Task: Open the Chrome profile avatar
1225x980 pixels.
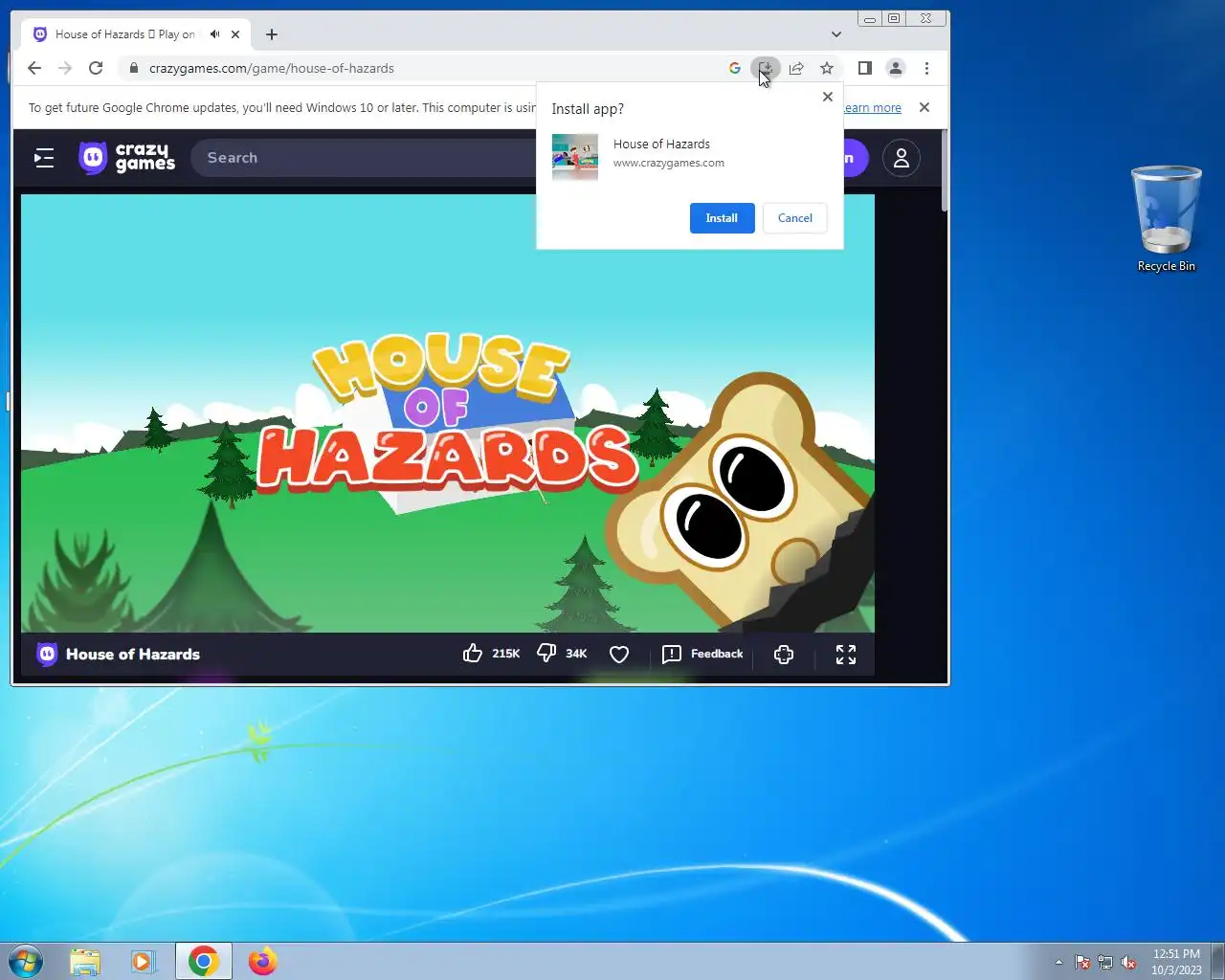Action: (896, 68)
